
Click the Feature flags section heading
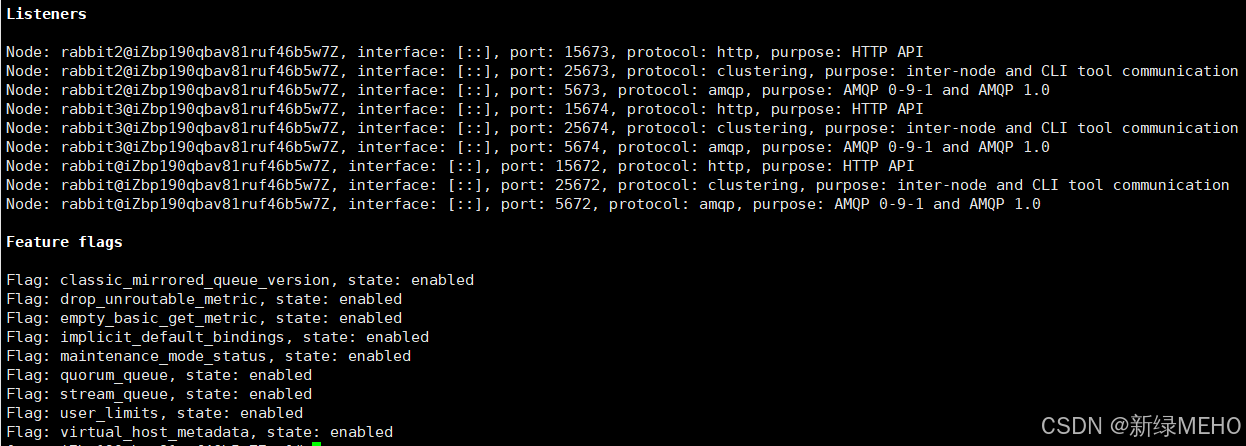point(64,242)
